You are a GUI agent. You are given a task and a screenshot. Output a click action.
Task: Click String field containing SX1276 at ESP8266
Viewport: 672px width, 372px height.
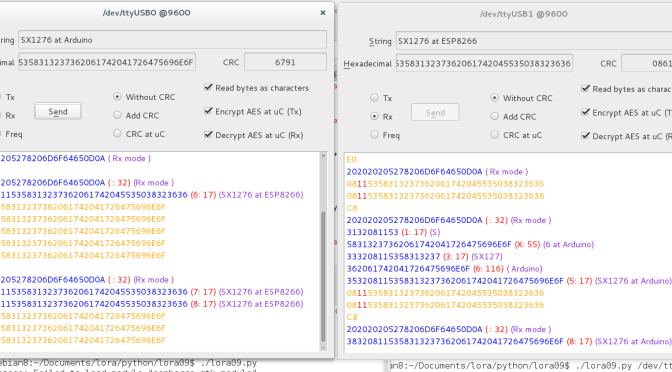[534, 41]
